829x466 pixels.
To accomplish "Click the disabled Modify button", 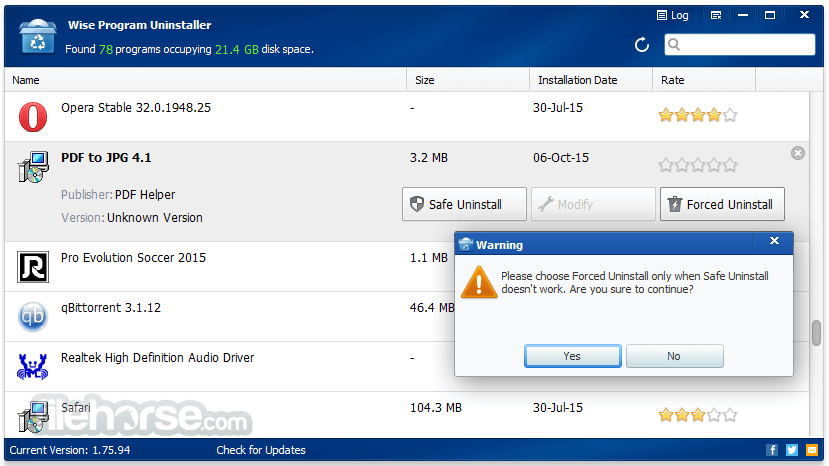I will (593, 204).
